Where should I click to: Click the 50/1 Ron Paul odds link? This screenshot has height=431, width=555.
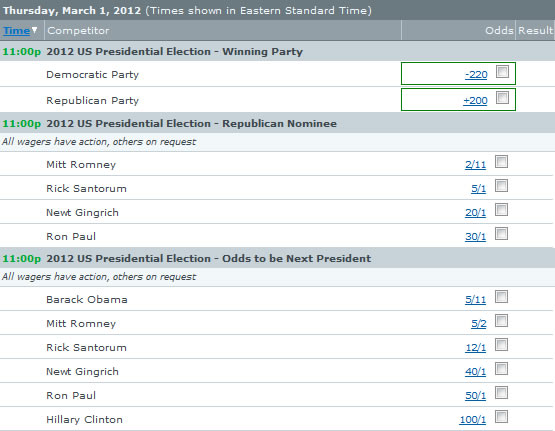475,396
